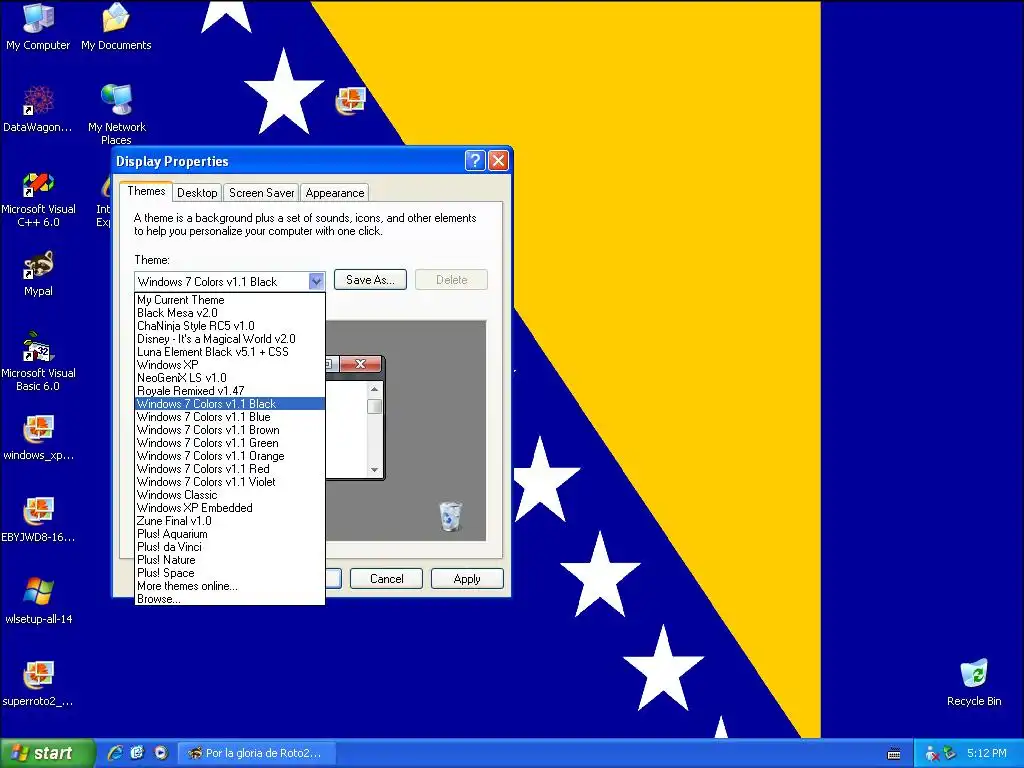Screen dimensions: 1024x768
Task: Click the Apply button
Action: coord(467,579)
